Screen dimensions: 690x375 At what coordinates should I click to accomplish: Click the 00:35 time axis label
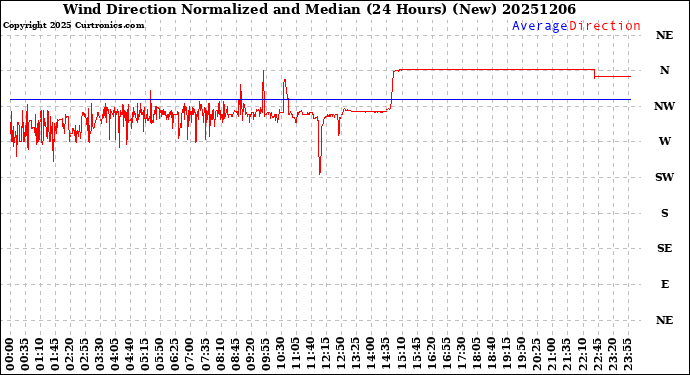[25, 355]
